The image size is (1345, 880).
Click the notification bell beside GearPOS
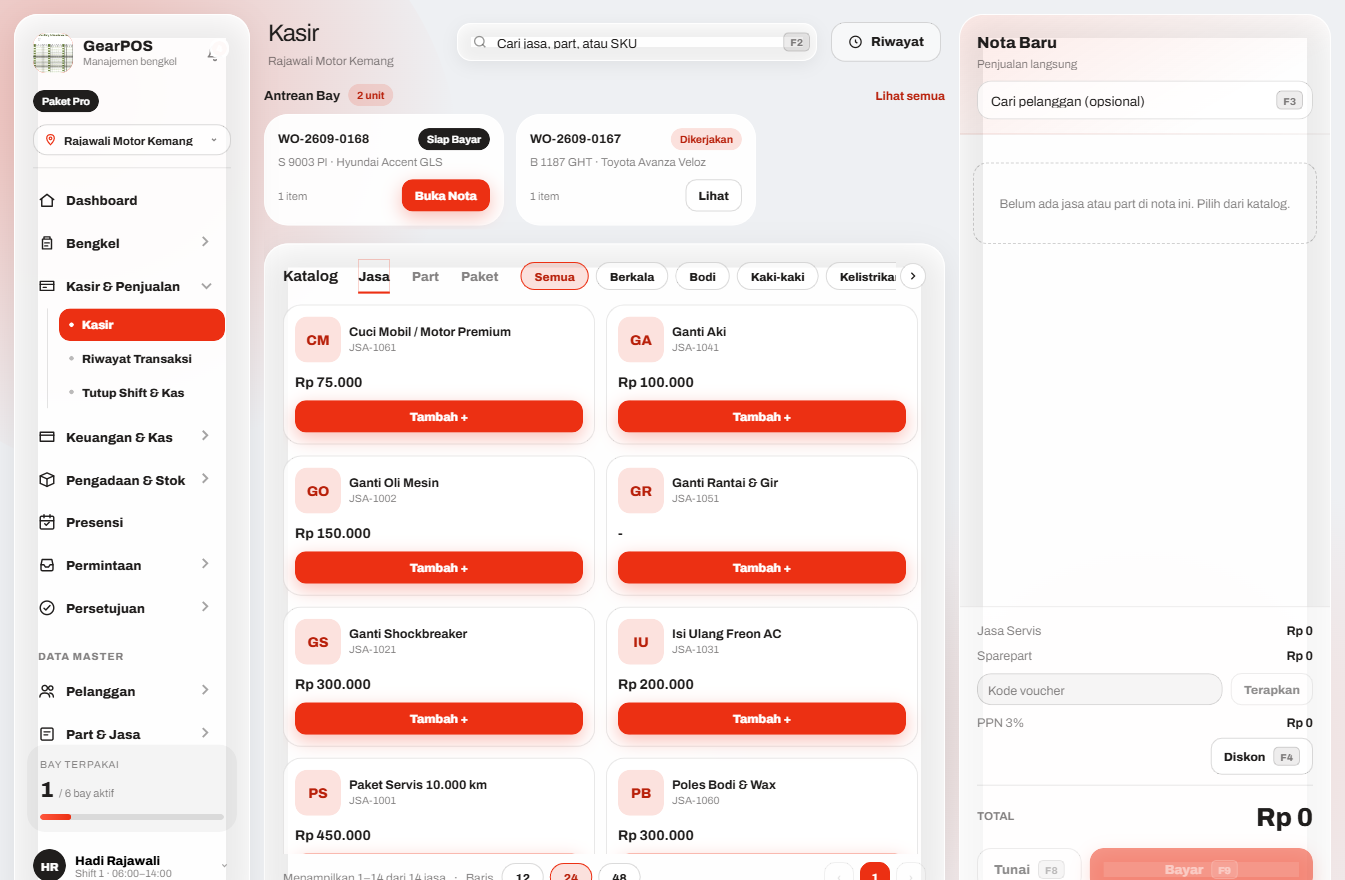click(212, 55)
